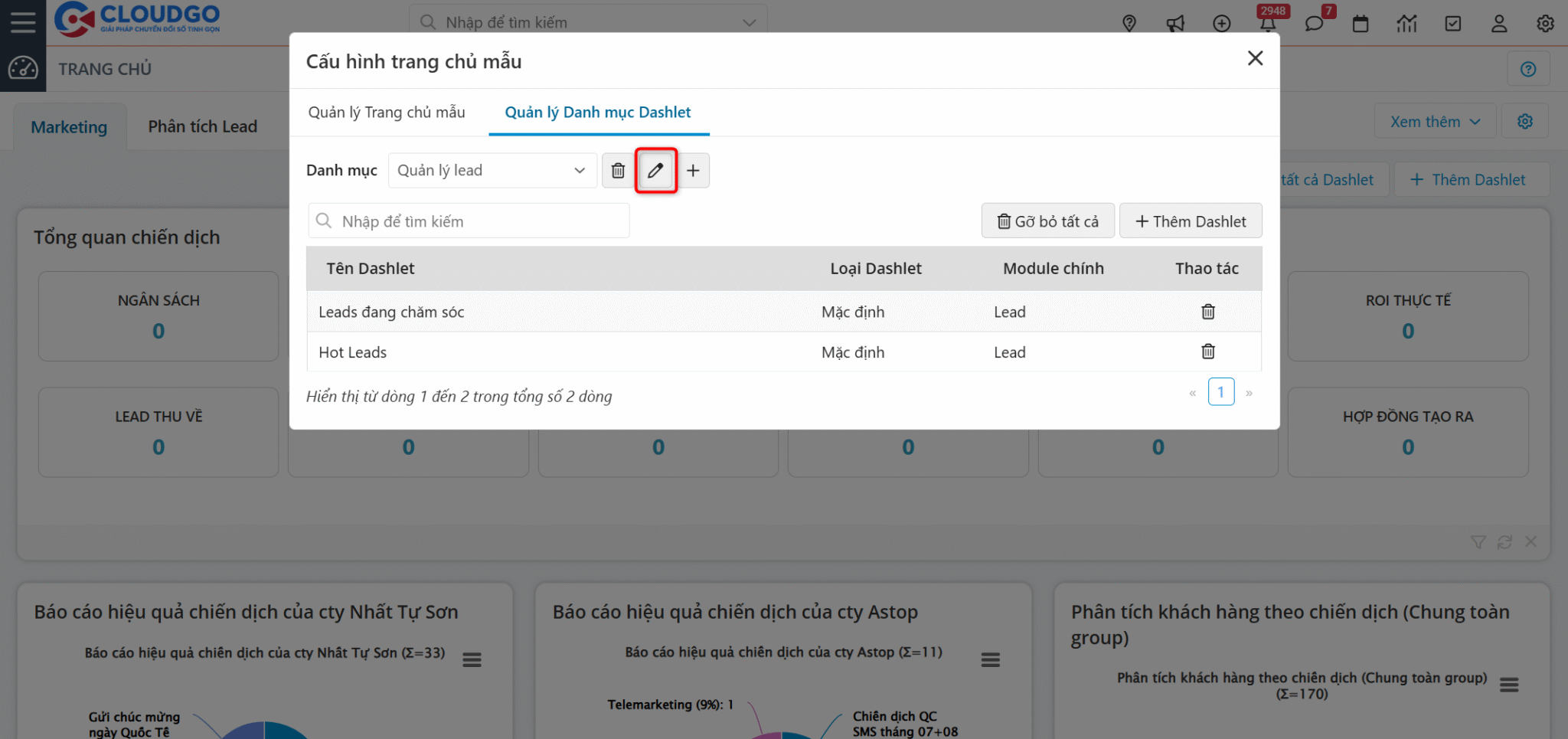The width and height of the screenshot is (1568, 739).
Task: Close the Cấu hình trang chủ mẫu dialog
Action: (x=1255, y=58)
